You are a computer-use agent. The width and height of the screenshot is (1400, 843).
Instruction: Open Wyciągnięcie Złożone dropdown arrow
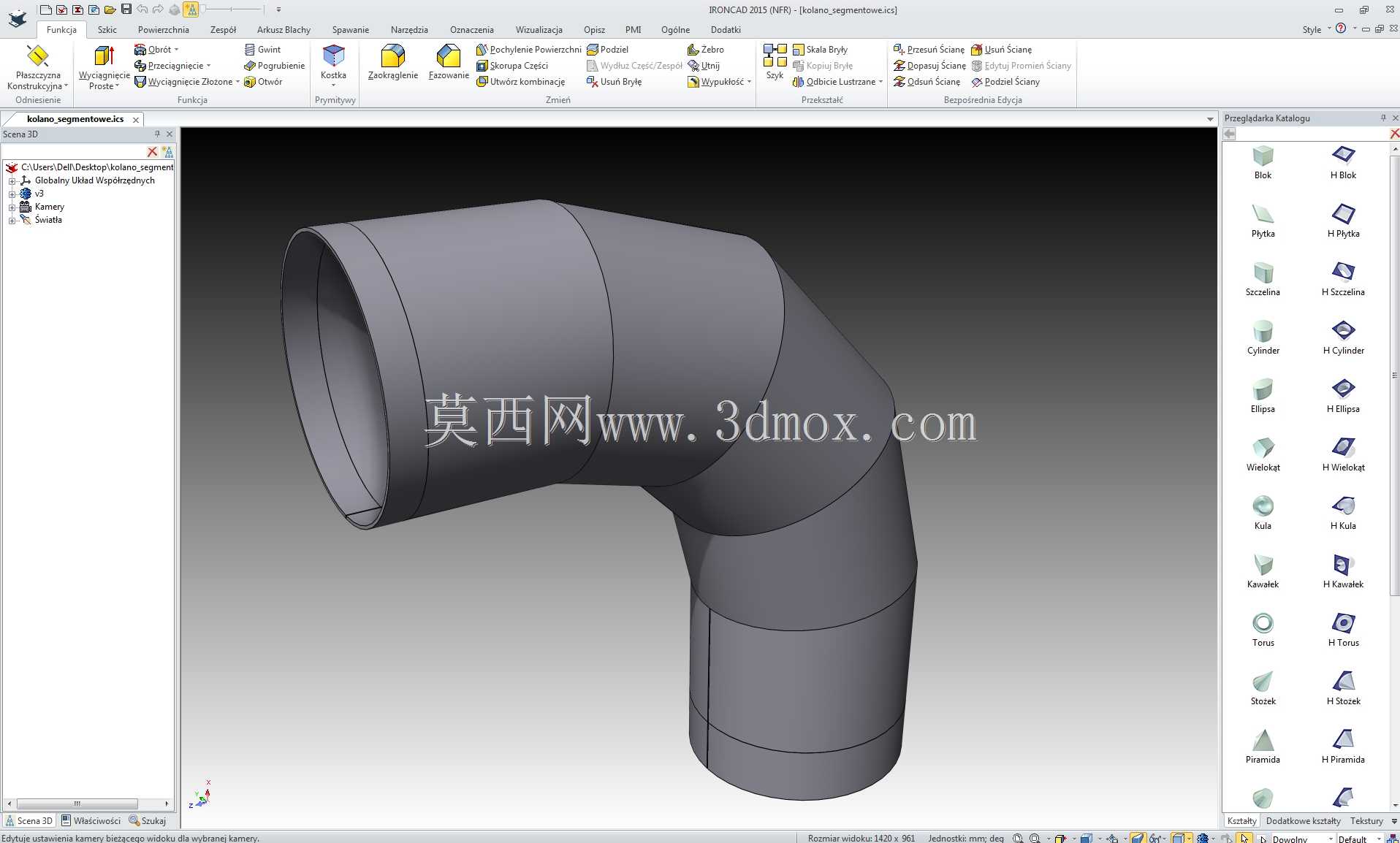pos(237,82)
